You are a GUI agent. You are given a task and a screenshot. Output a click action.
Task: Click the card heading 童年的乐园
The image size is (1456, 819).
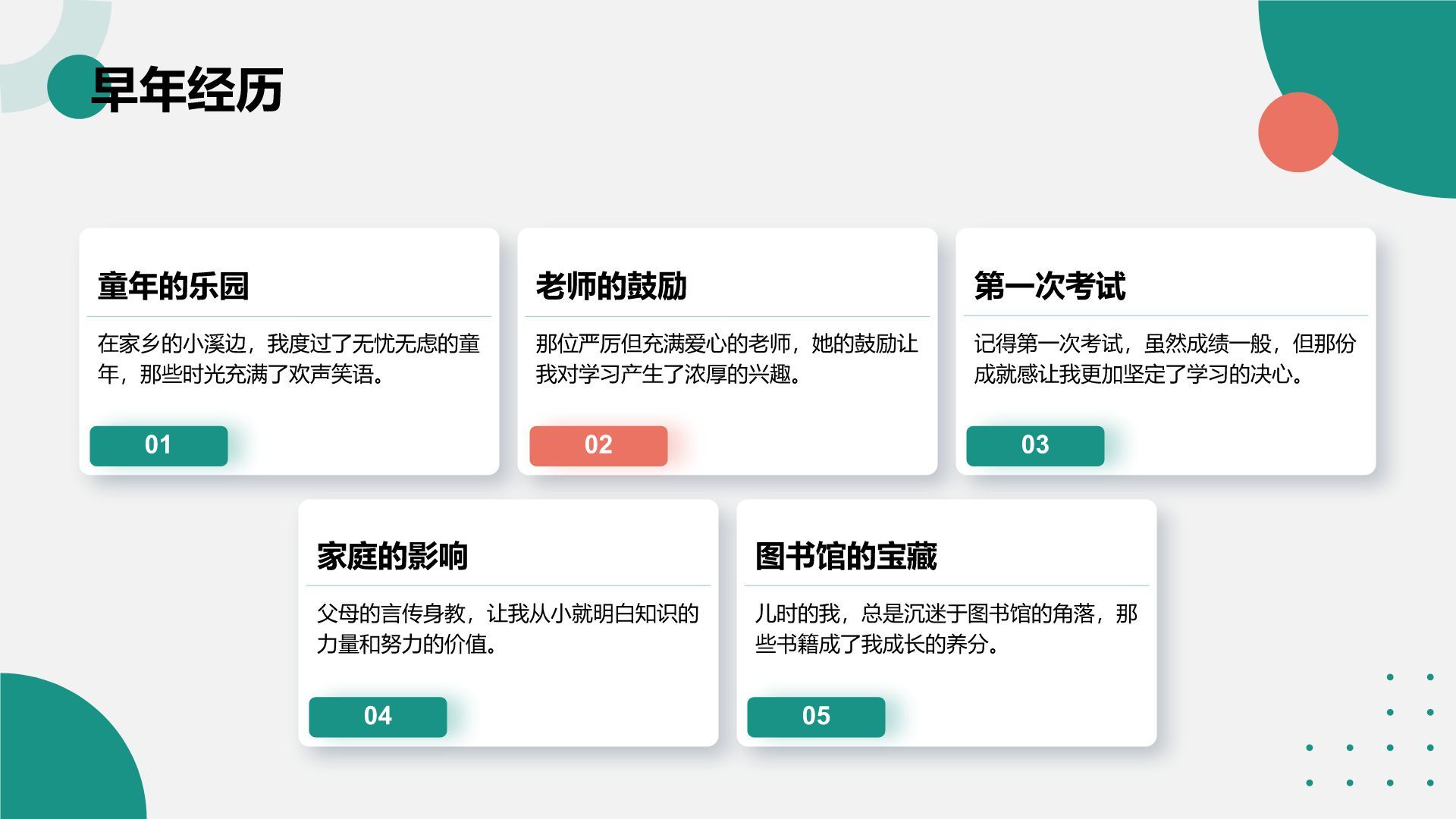pos(174,286)
